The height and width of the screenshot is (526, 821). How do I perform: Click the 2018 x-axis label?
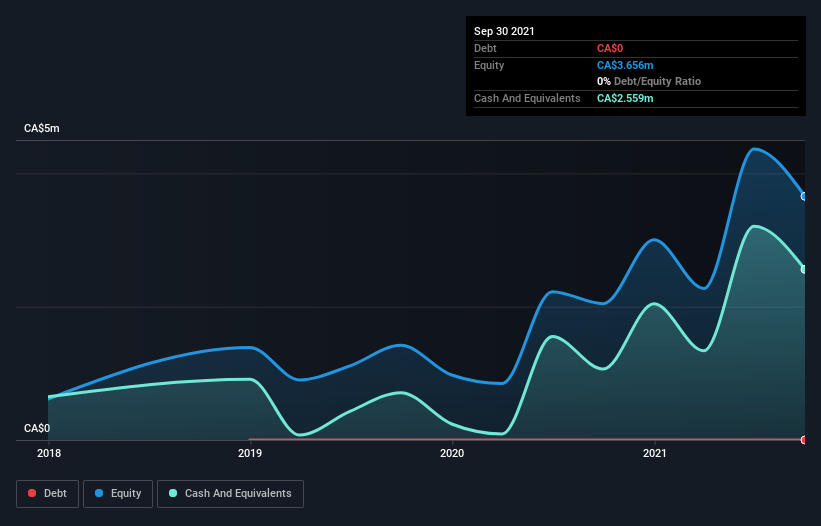(49, 453)
